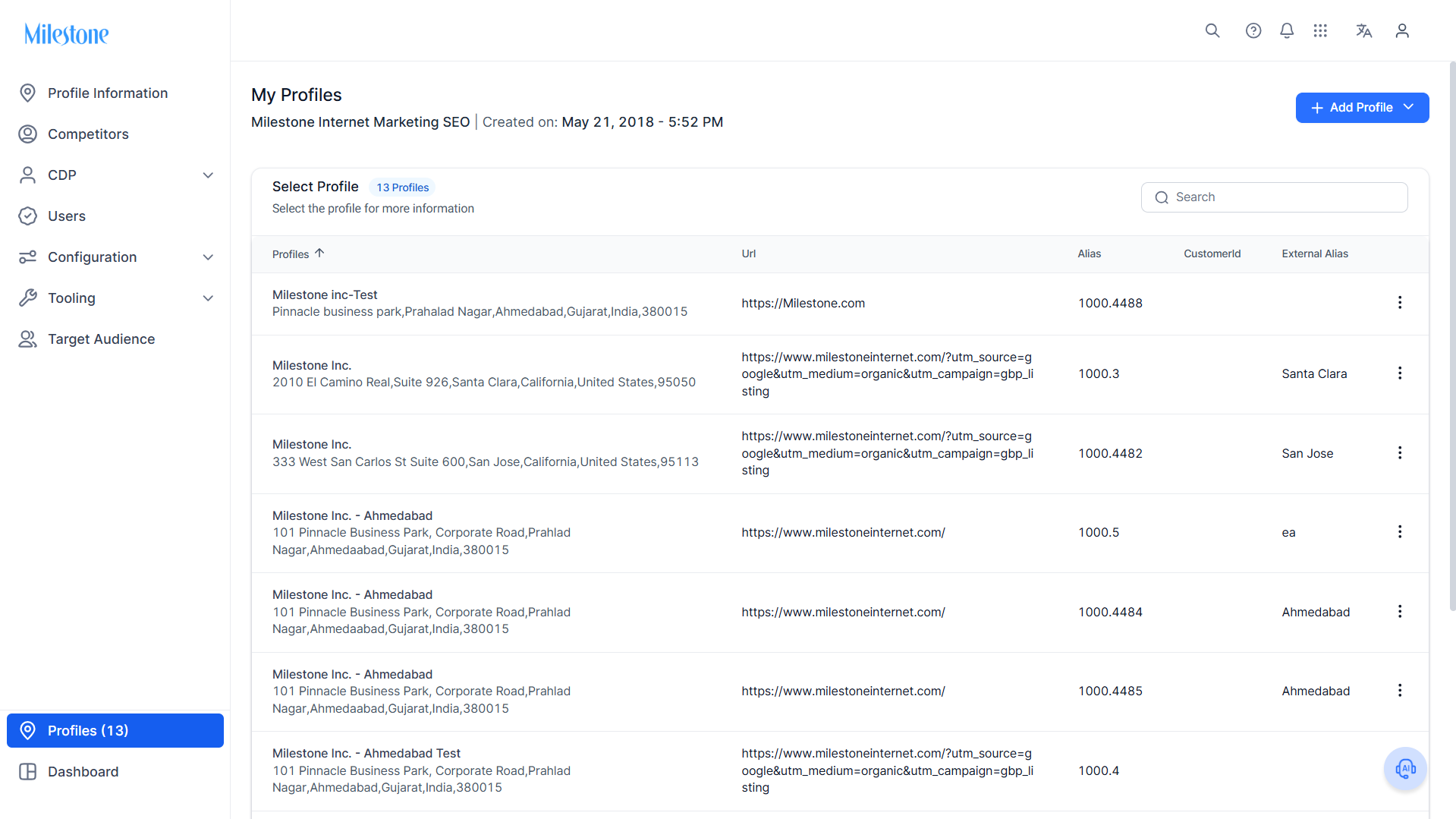The width and height of the screenshot is (1456, 819).
Task: Click the External Alias column header
Action: point(1314,254)
